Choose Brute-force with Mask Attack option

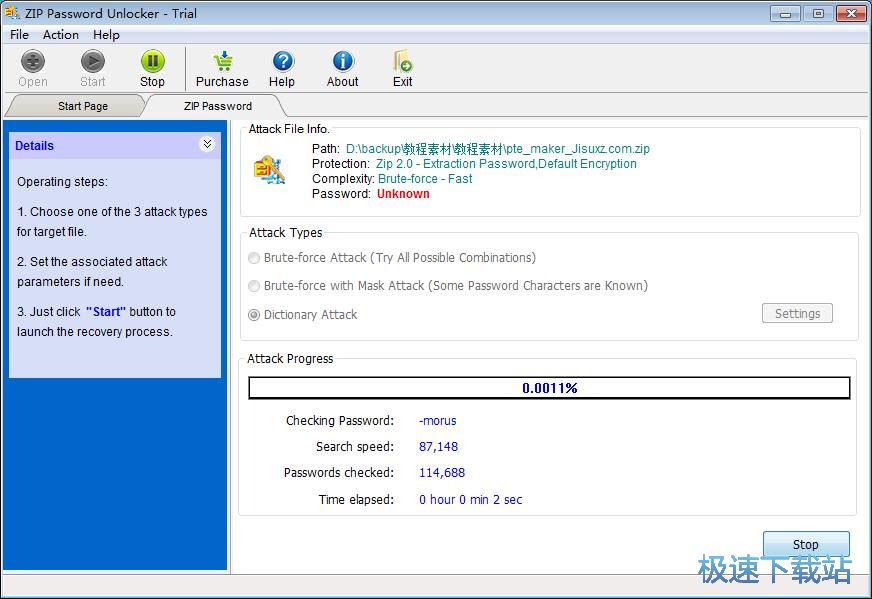click(254, 286)
